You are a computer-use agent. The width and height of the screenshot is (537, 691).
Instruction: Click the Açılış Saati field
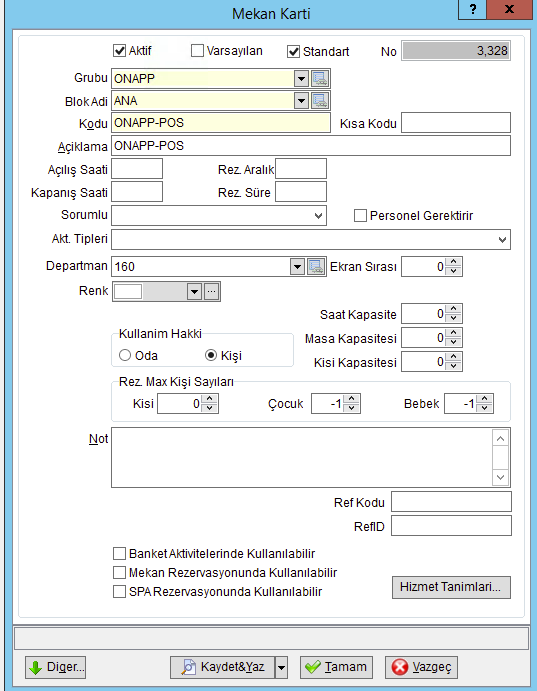pos(137,169)
